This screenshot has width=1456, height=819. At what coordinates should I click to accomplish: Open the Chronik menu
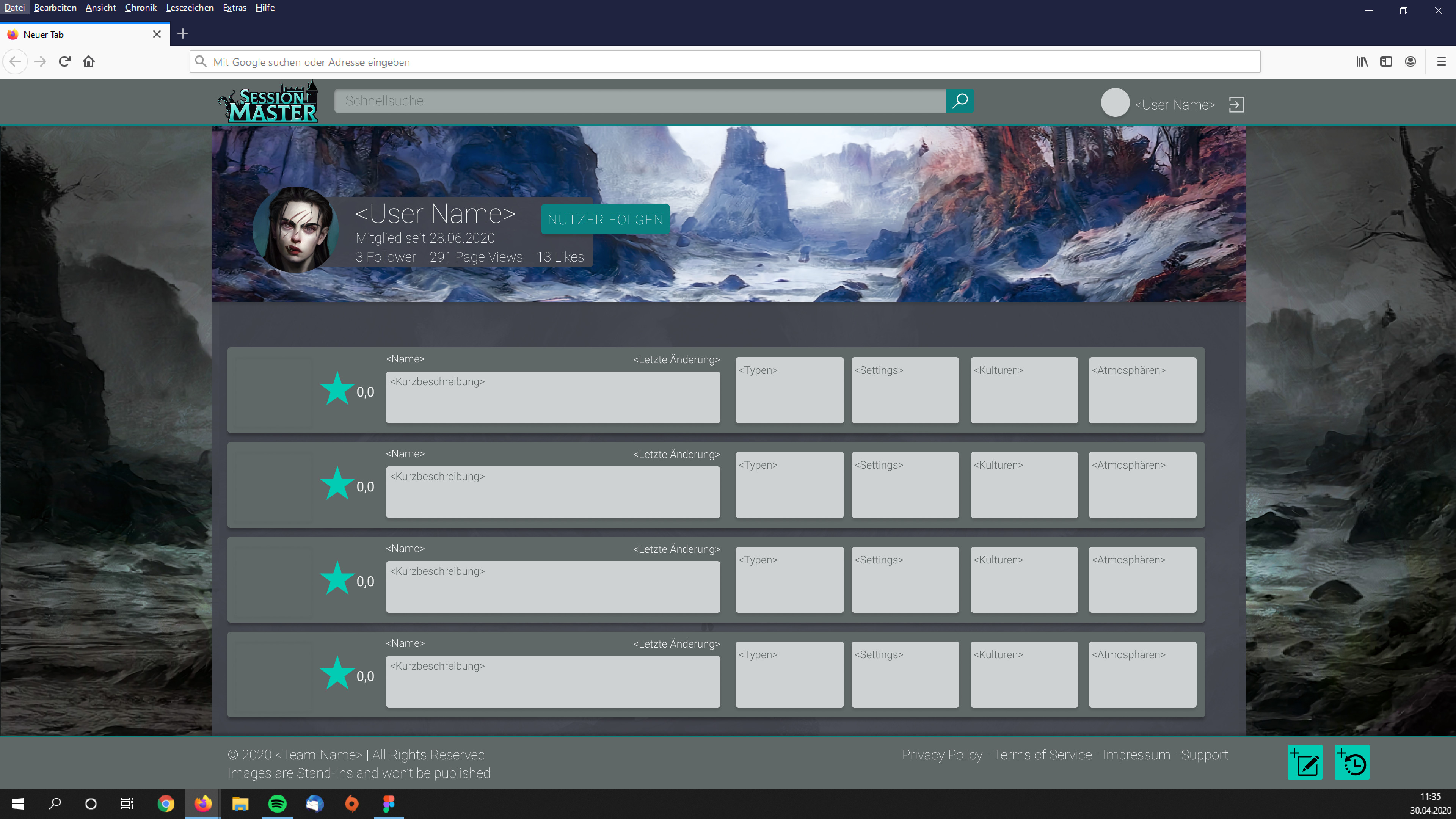pyautogui.click(x=141, y=7)
